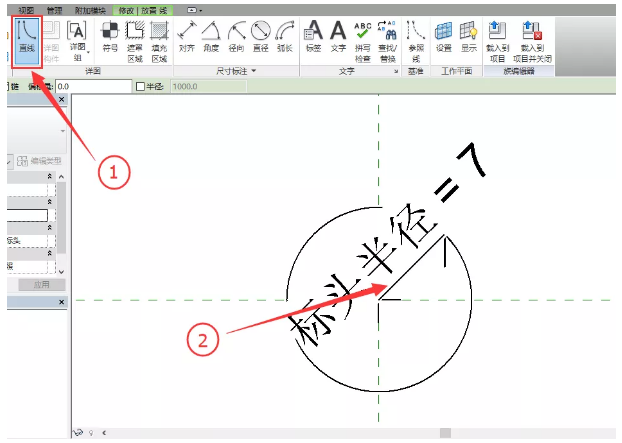The image size is (622, 443).
Task: Close the lower browser palette
Action: pyautogui.click(x=61, y=302)
